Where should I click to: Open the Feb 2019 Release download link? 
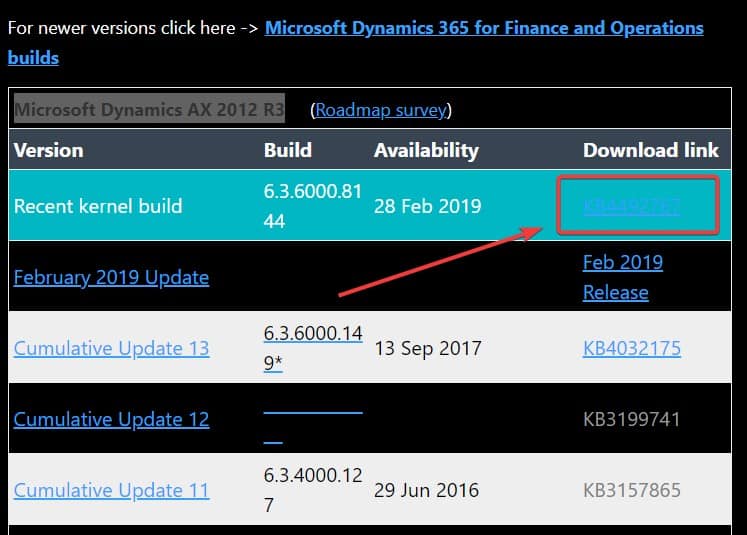click(x=623, y=277)
